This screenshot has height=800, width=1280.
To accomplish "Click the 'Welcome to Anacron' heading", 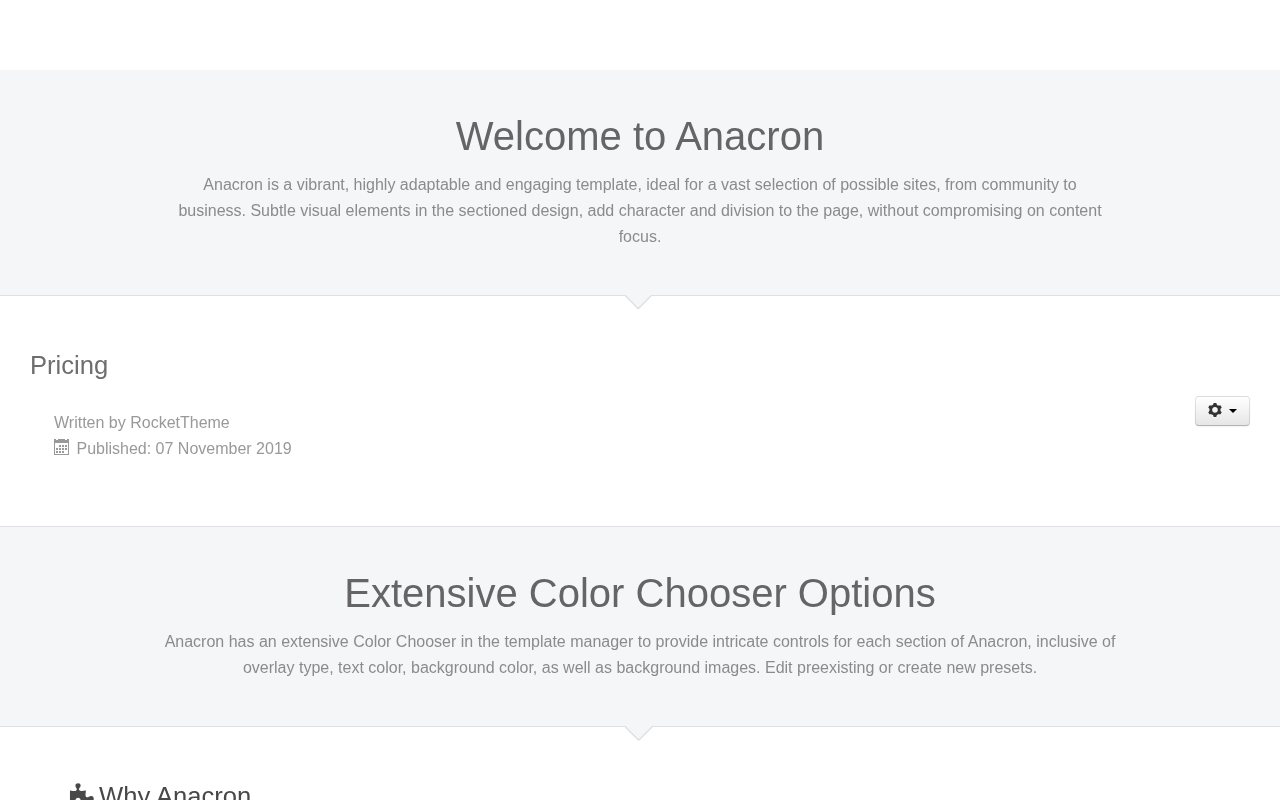I will point(639,136).
